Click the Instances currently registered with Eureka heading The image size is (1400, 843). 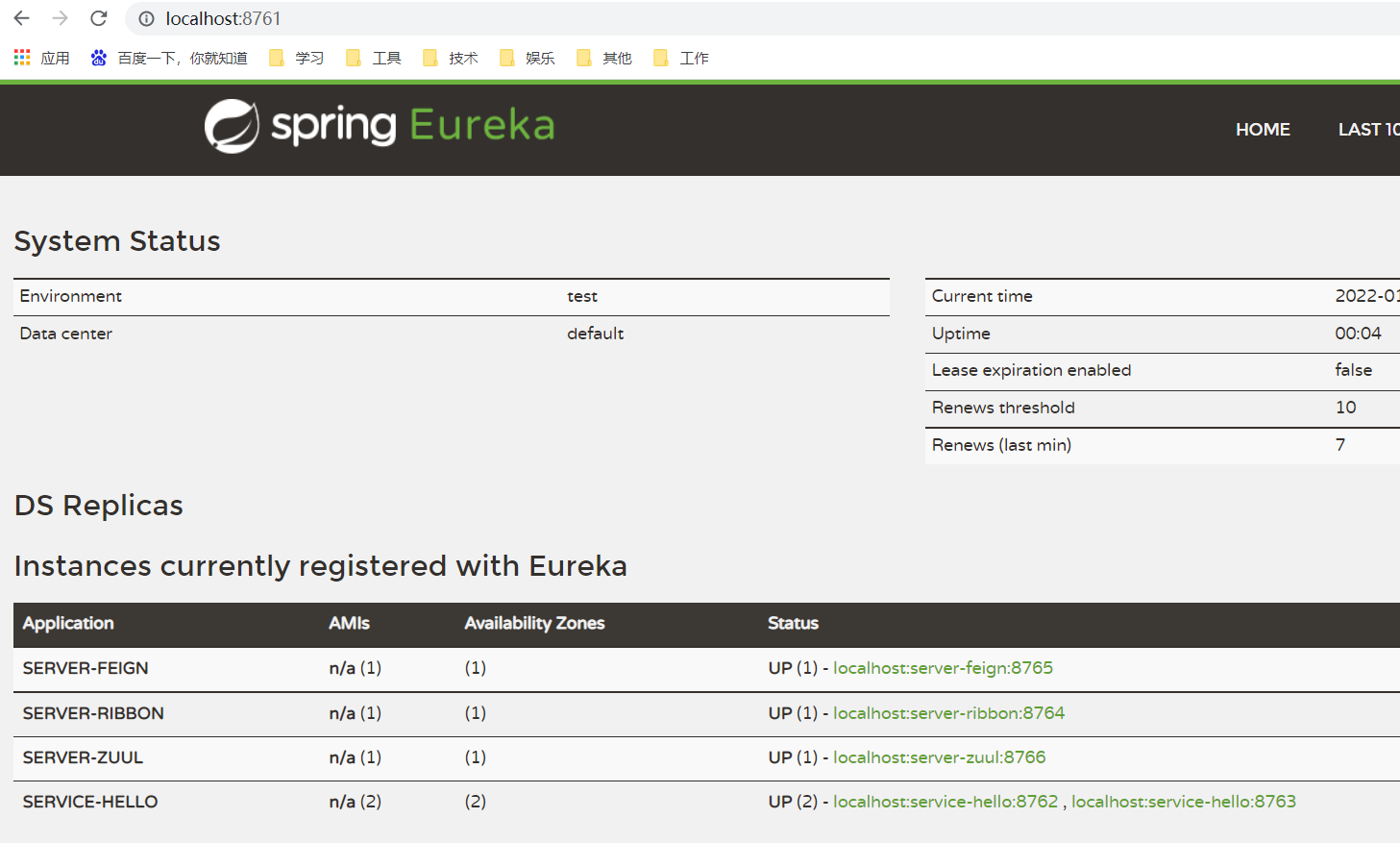(321, 566)
